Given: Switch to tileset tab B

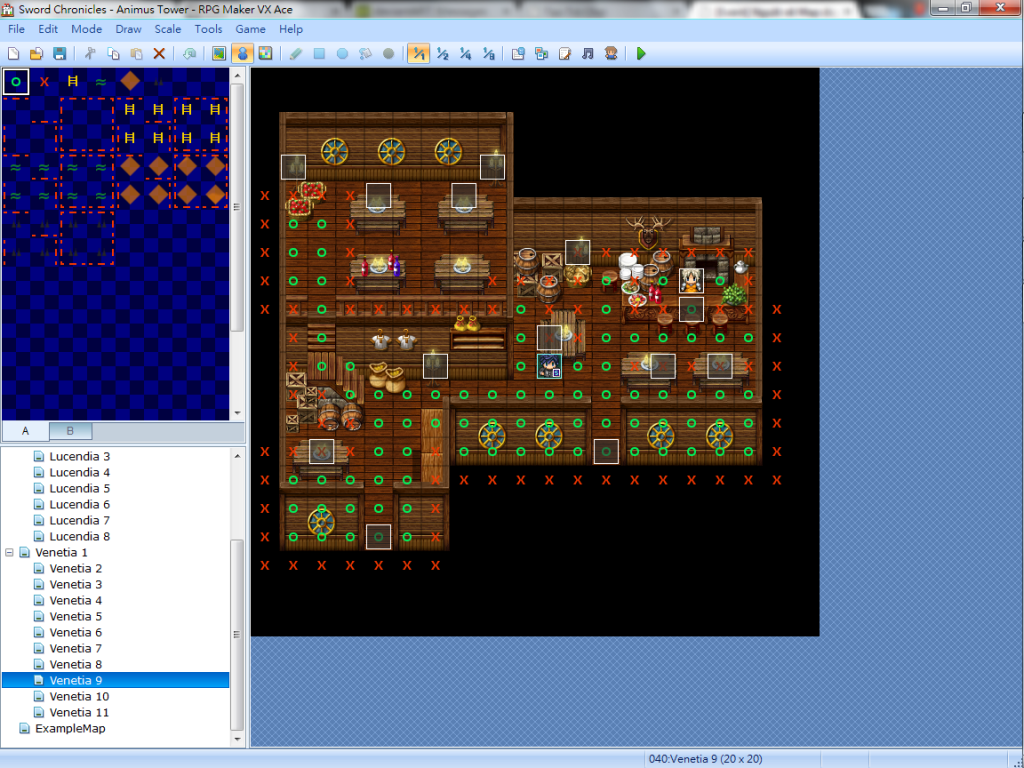Looking at the screenshot, I should [x=70, y=431].
